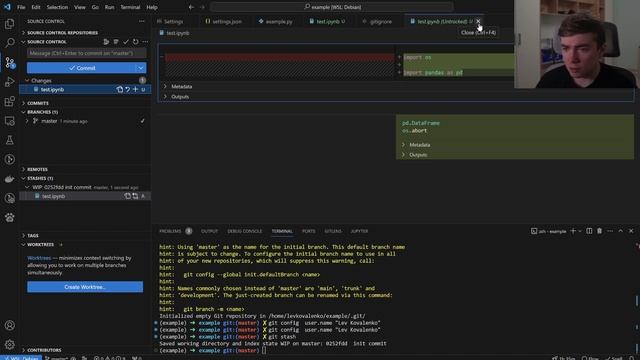
Task: Open the paw icon view in activity bar
Action: 9,218
